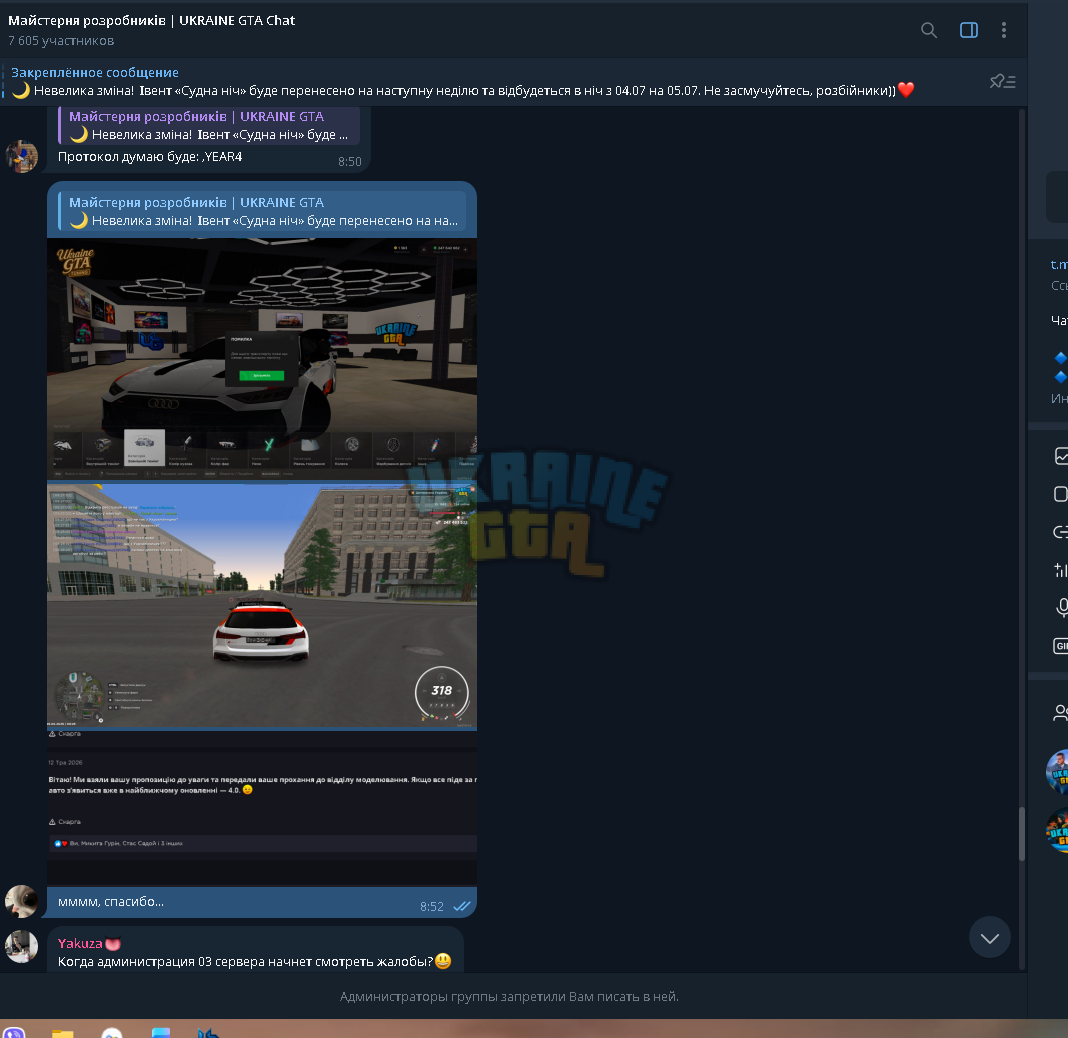Click the 8:50 message timestamp
This screenshot has width=1068, height=1038.
coord(349,161)
